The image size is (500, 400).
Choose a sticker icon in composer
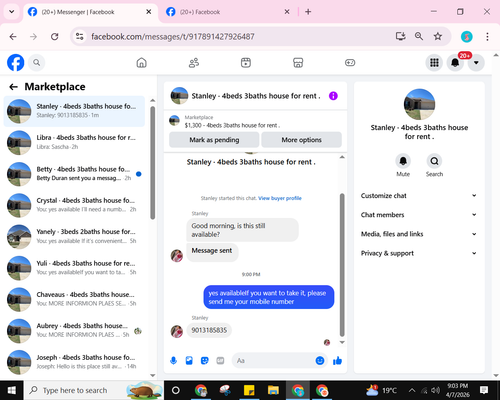tap(205, 361)
